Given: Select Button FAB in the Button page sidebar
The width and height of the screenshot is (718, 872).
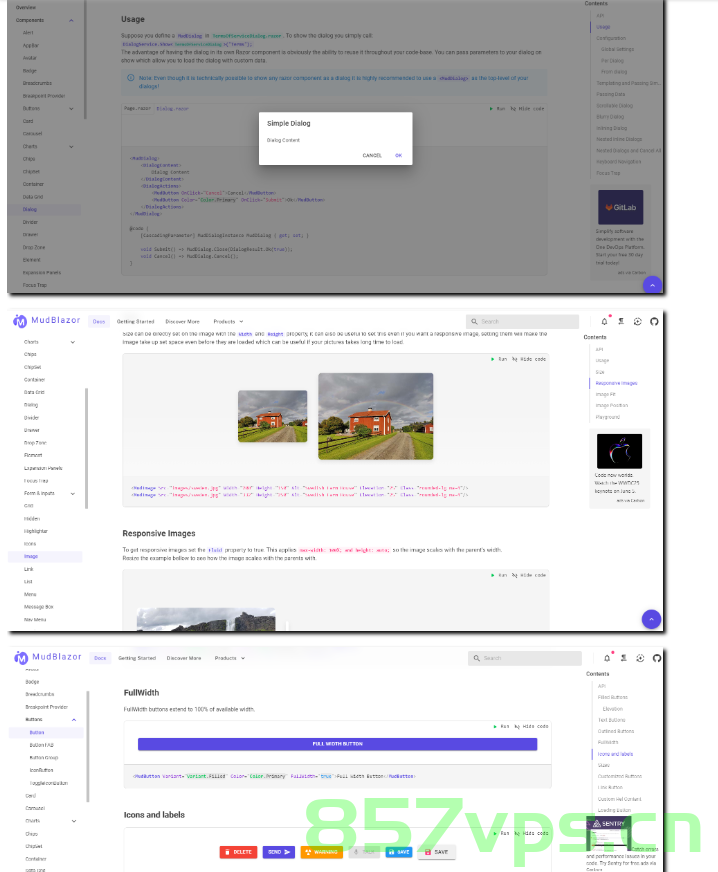Looking at the screenshot, I should [42, 745].
